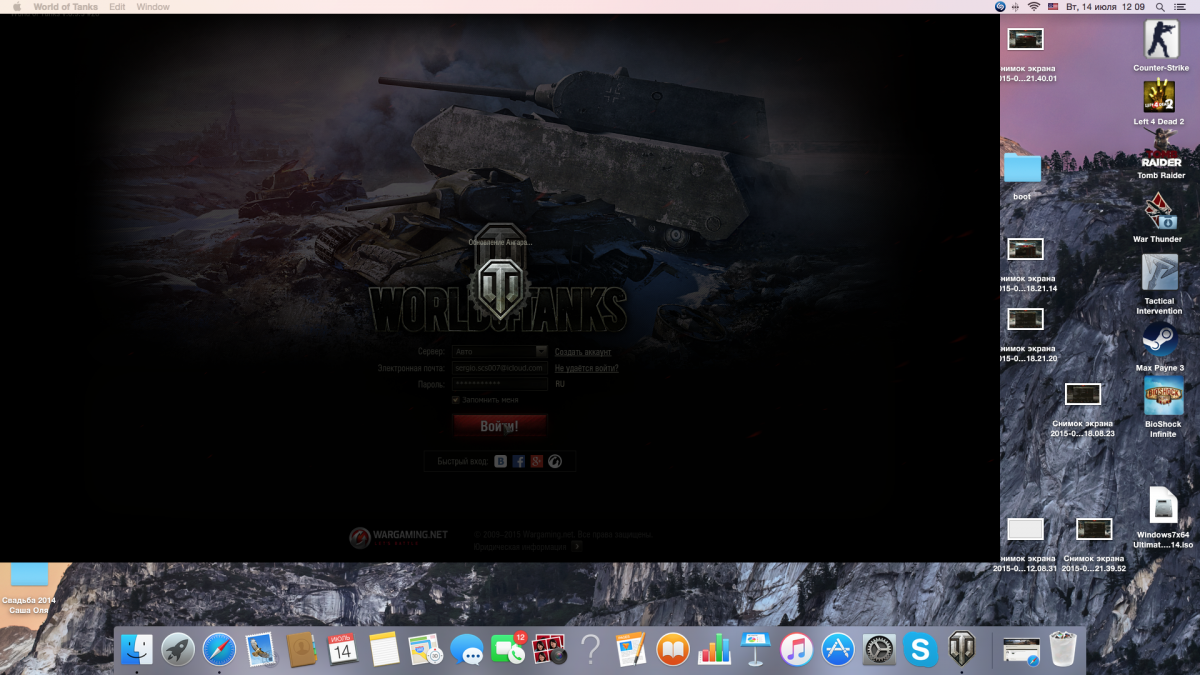Click the World of Tanks Dock icon
The image size is (1200, 675).
click(962, 649)
